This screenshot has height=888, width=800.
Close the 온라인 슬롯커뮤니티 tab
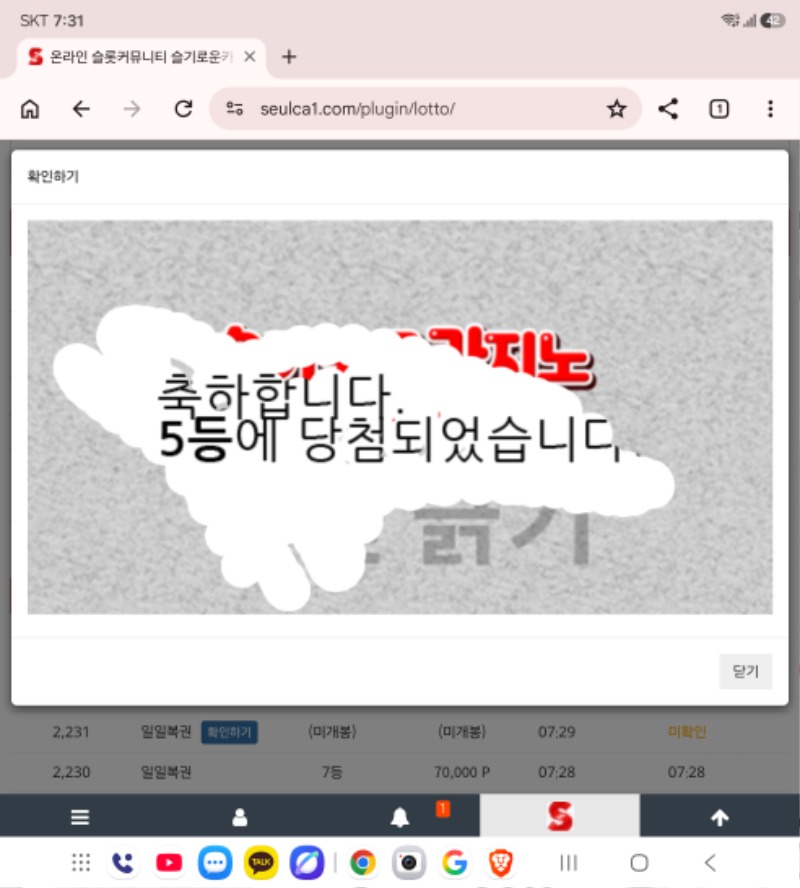(250, 57)
